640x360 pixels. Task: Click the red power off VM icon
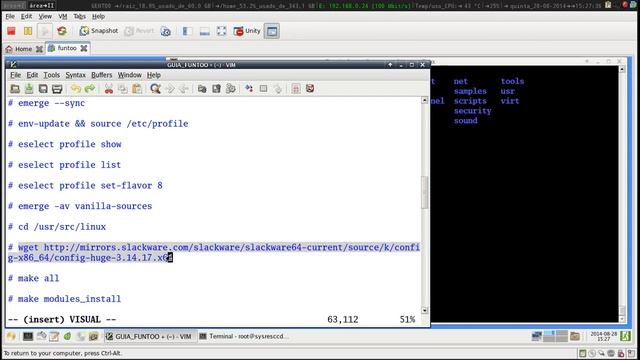[11, 31]
